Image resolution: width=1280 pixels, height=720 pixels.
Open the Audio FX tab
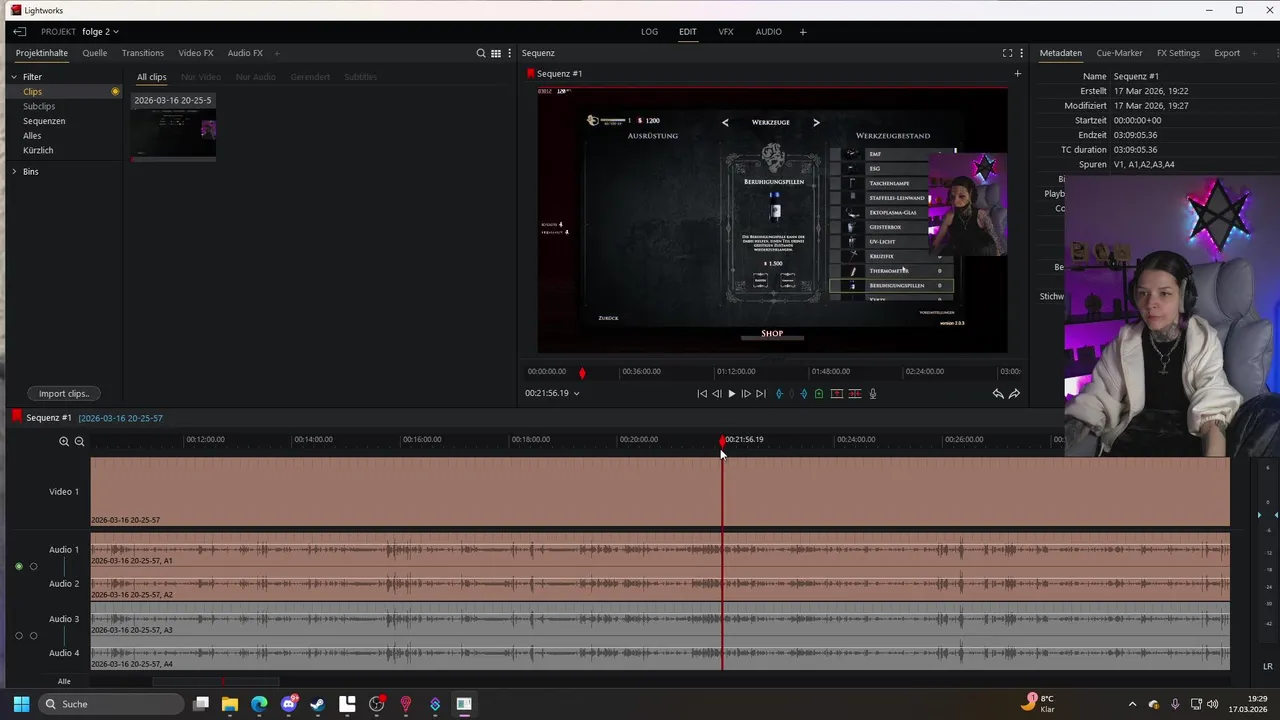pos(245,53)
